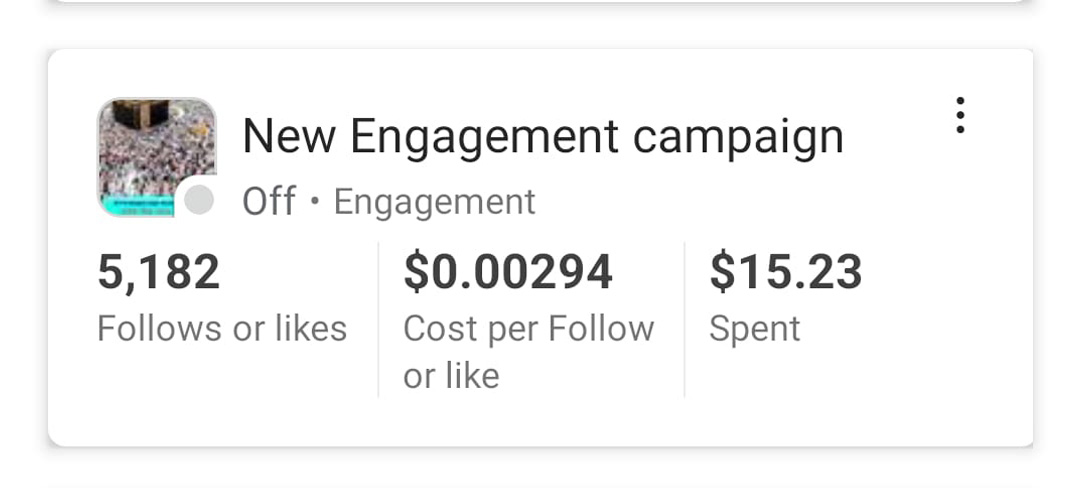This screenshot has width=1080, height=488.
Task: Click the campaign thumbnail image
Action: [x=155, y=150]
